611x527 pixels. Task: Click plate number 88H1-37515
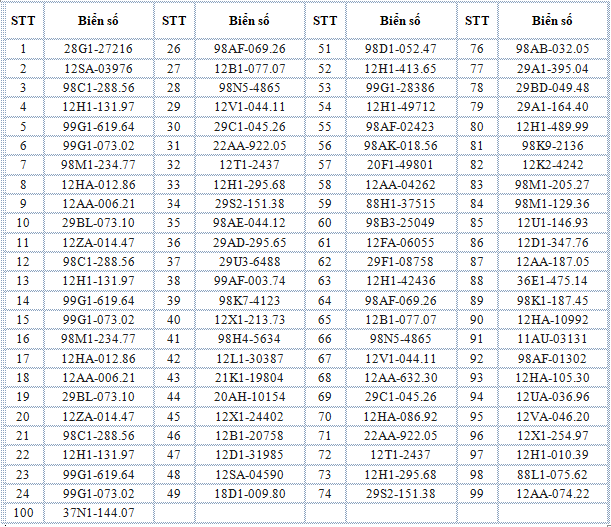400,203
